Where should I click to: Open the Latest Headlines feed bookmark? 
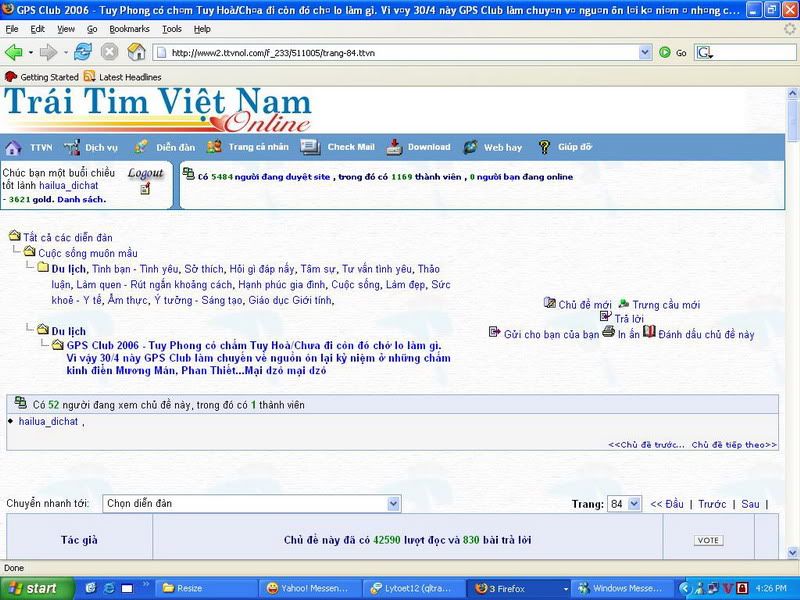[x=122, y=77]
